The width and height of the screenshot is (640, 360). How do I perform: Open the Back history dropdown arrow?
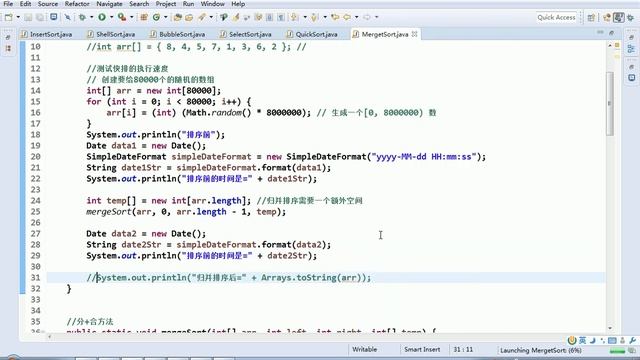(357, 17)
